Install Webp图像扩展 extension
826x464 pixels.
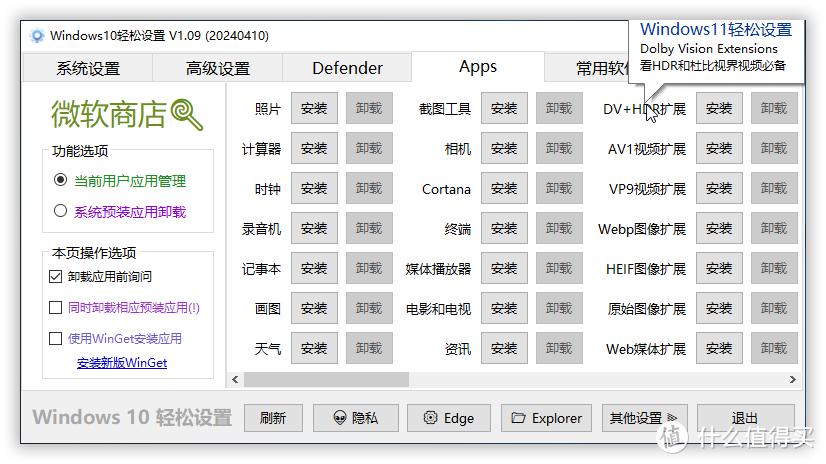coord(719,228)
